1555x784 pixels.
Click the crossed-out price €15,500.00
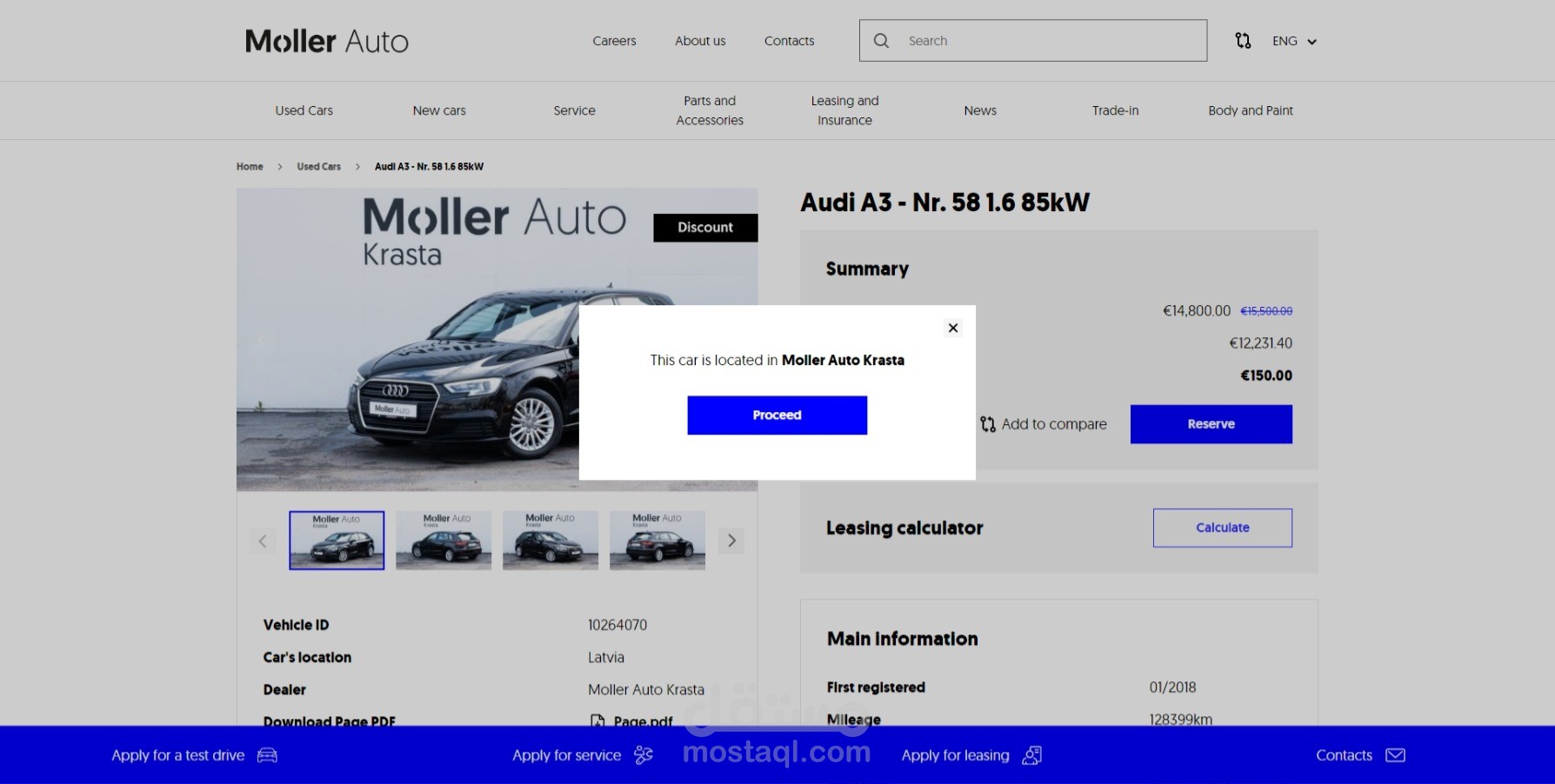1266,311
